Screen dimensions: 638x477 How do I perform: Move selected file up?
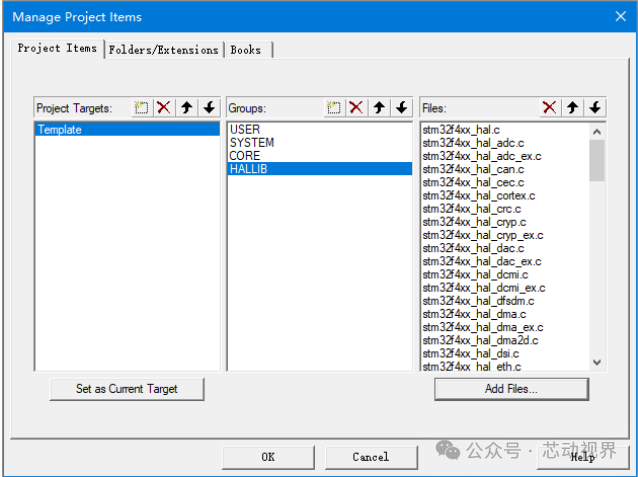coord(572,108)
